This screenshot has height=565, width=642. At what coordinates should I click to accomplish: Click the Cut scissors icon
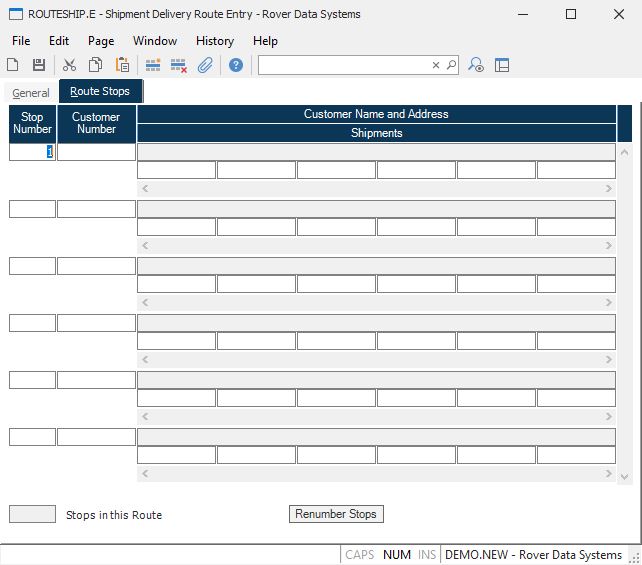[69, 65]
